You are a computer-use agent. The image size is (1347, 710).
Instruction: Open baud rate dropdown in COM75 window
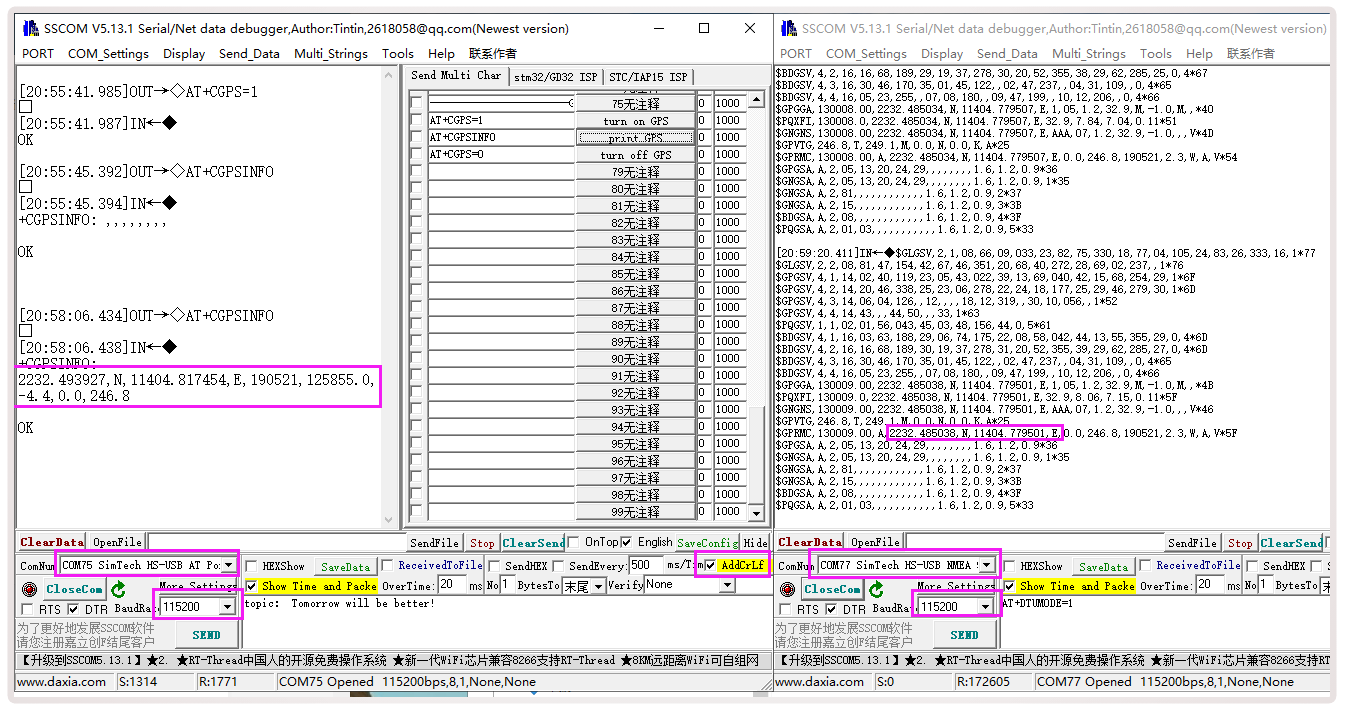(x=228, y=606)
